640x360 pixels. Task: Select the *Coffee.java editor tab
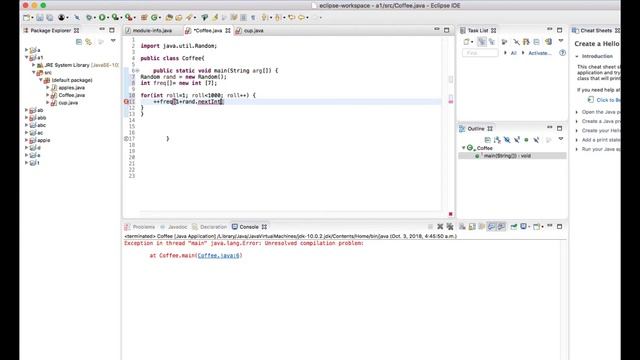click(x=208, y=31)
